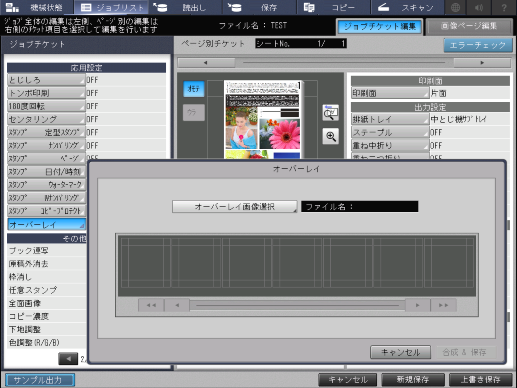Viewport: 517px width, 388px height.
Task: Click the globe icon in top bar
Action: pyautogui.click(x=455, y=7)
